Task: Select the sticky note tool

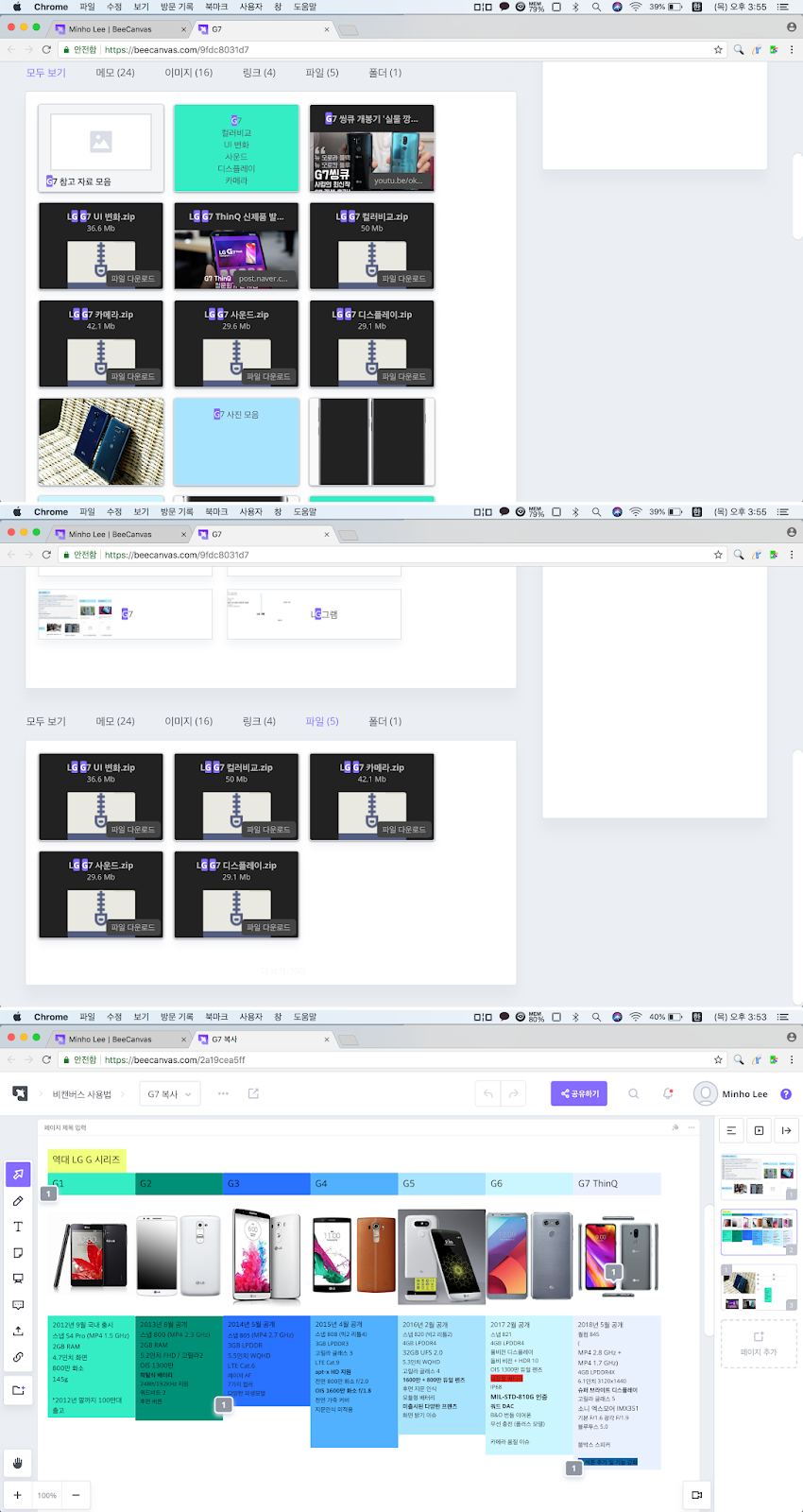Action: (18, 1253)
